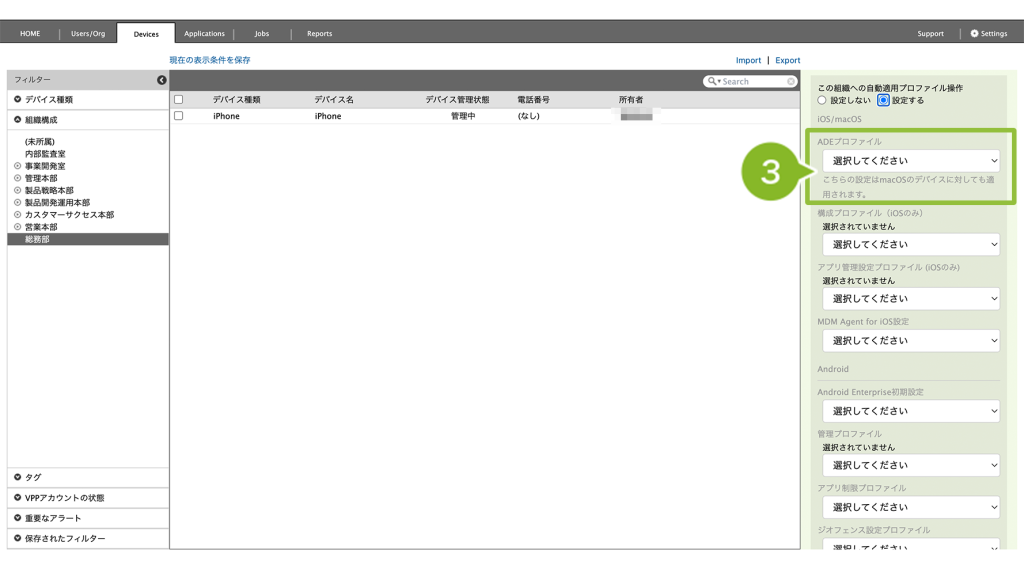Click the Export link

click(x=787, y=61)
